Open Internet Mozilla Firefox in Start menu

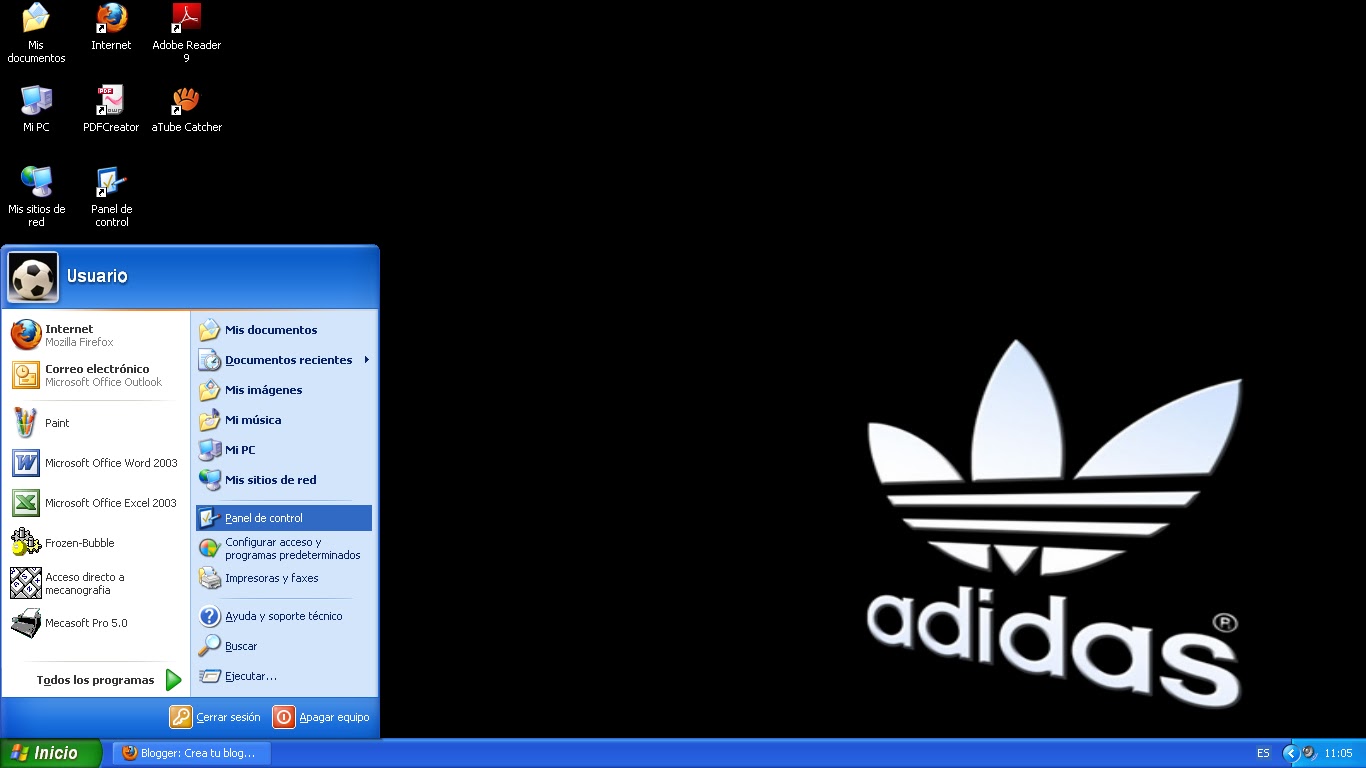(96, 335)
